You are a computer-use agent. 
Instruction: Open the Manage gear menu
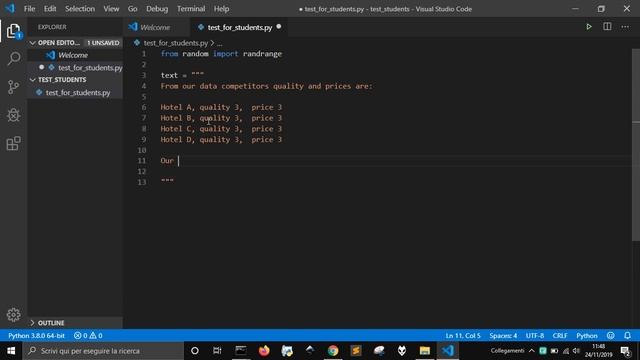pos(13,315)
